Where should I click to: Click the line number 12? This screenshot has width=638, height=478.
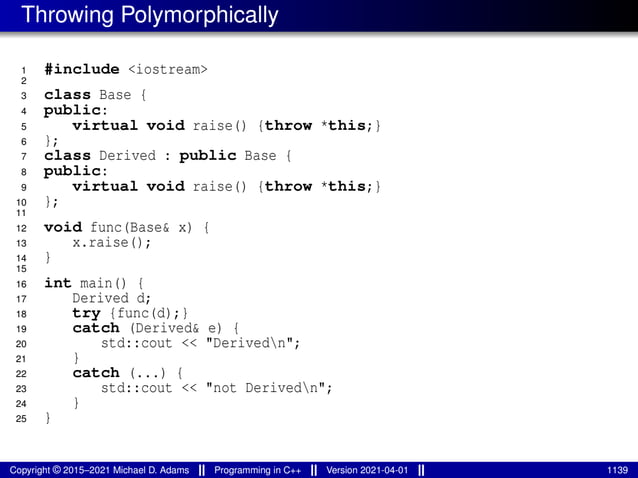point(21,228)
